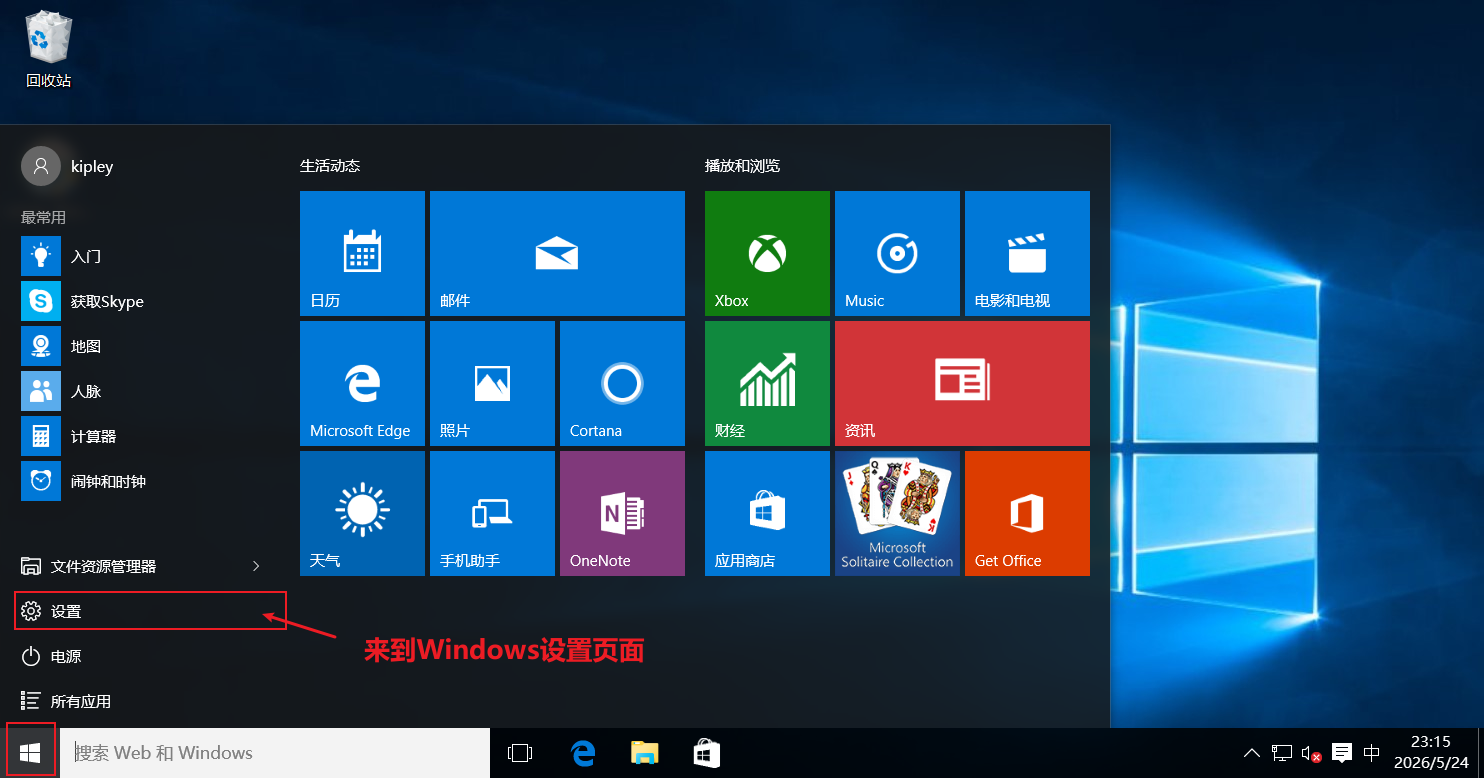Show hidden system tray icons chevron
The width and height of the screenshot is (1484, 778).
coord(1251,753)
